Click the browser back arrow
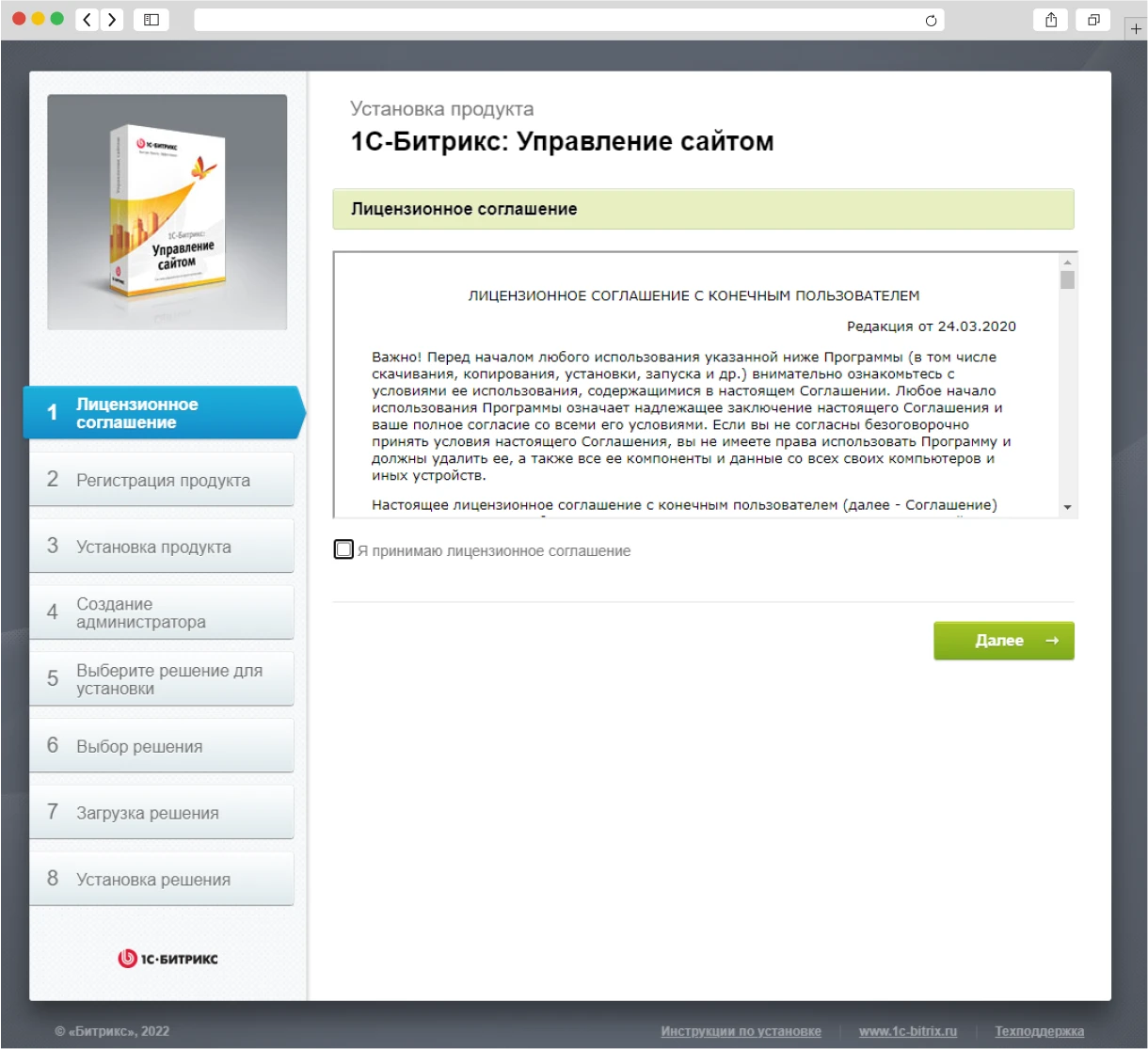Viewport: 1148px width, 1049px height. click(x=86, y=19)
